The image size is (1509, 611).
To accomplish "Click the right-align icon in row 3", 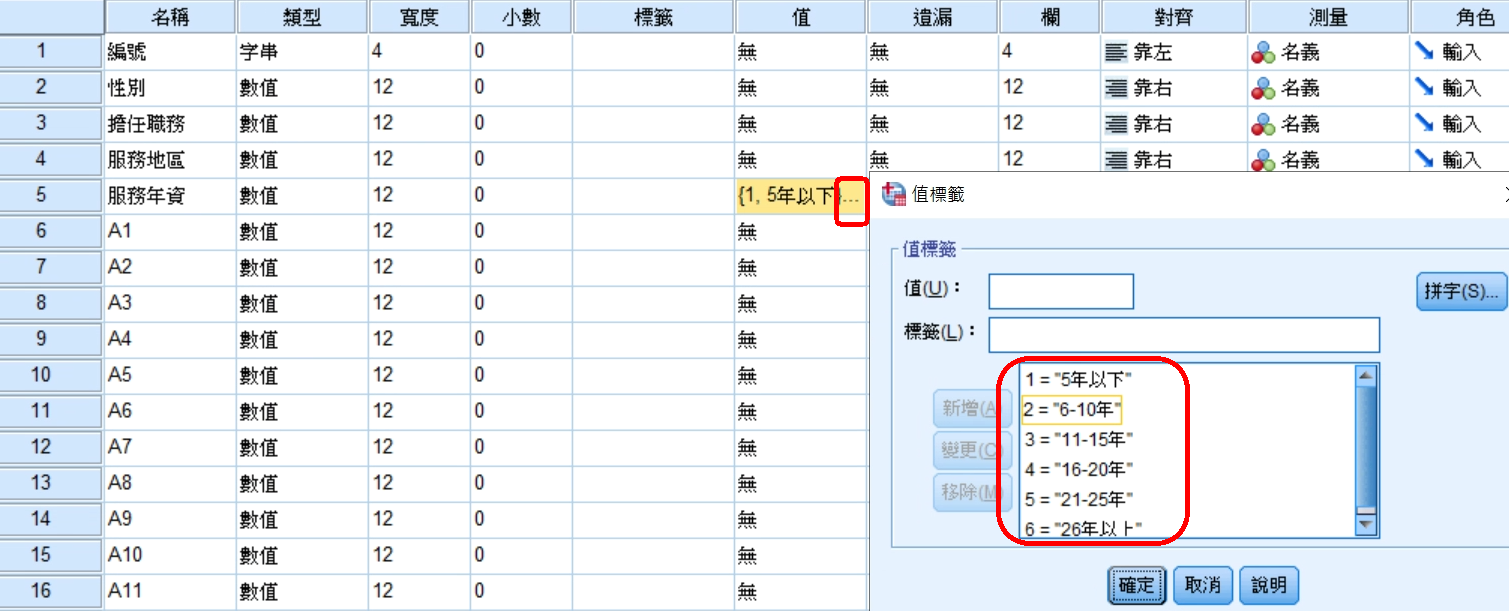I will coord(1115,124).
